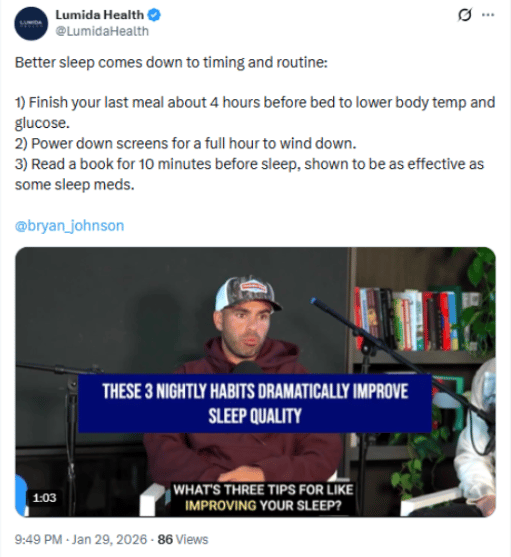Open the 86 Views count
The height and width of the screenshot is (557, 511).
point(183,539)
